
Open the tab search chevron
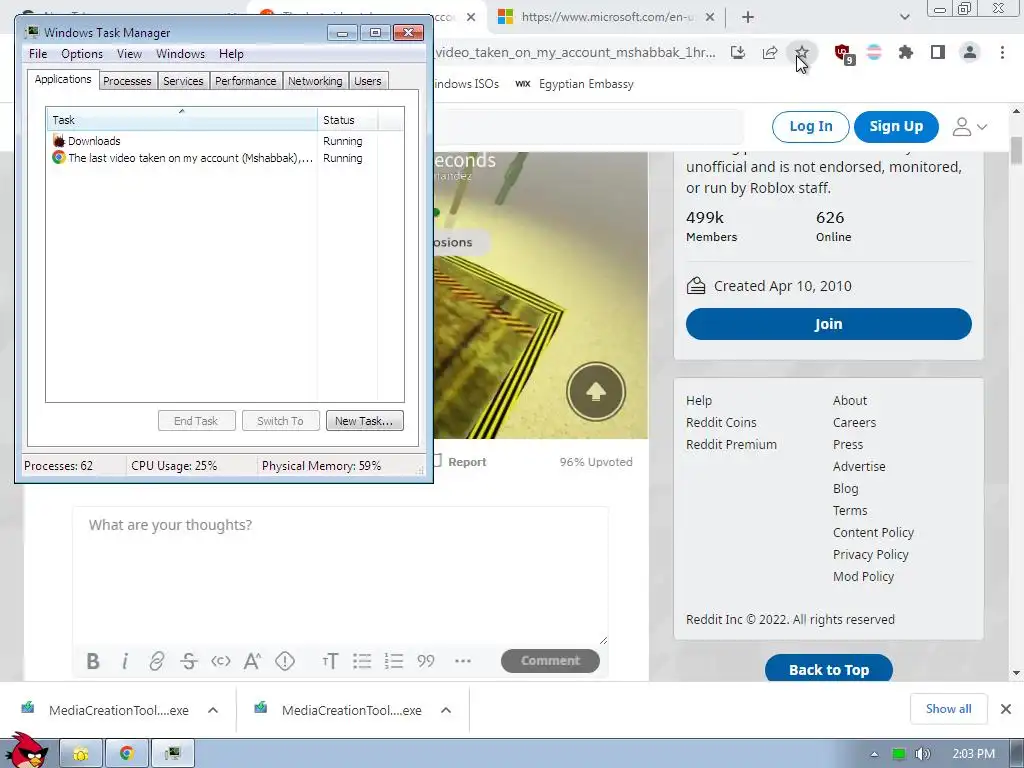[x=904, y=17]
